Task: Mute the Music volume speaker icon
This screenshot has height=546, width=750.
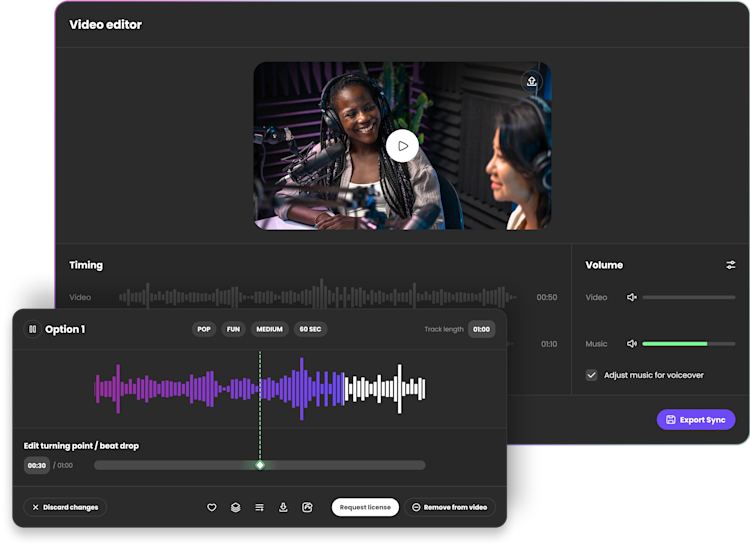Action: point(632,344)
